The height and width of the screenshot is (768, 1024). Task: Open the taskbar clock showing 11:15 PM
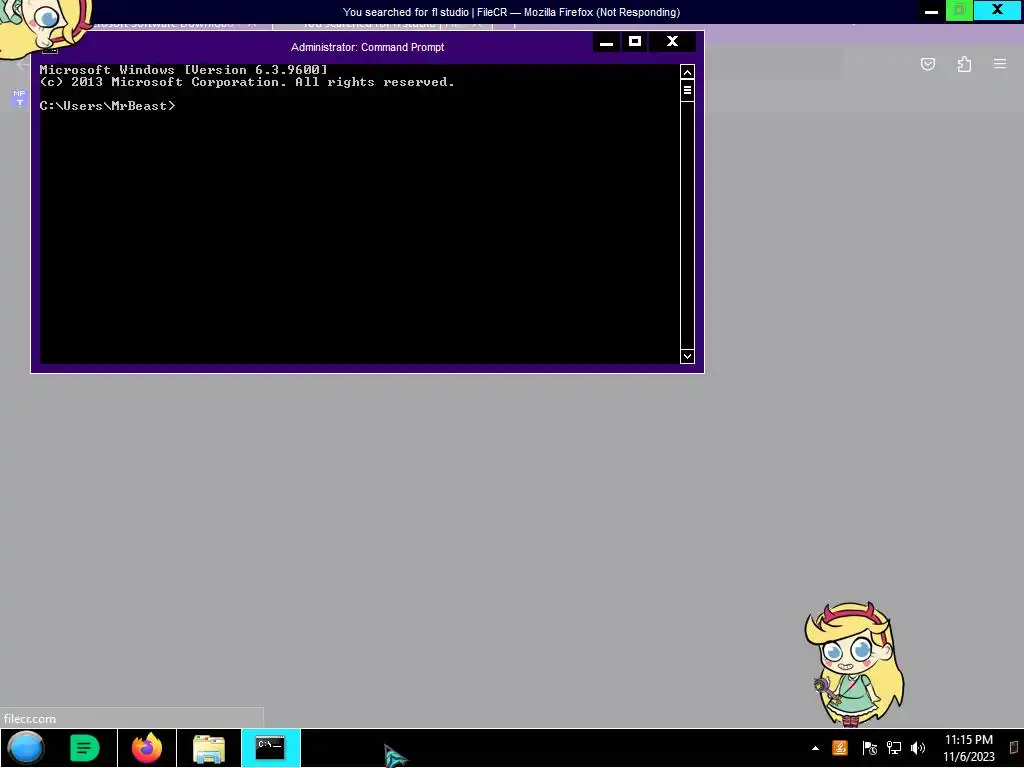tap(968, 740)
